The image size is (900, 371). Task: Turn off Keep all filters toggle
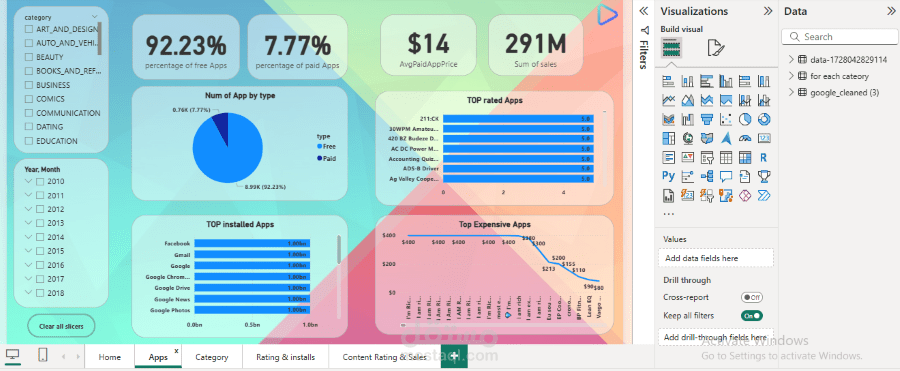tap(751, 315)
